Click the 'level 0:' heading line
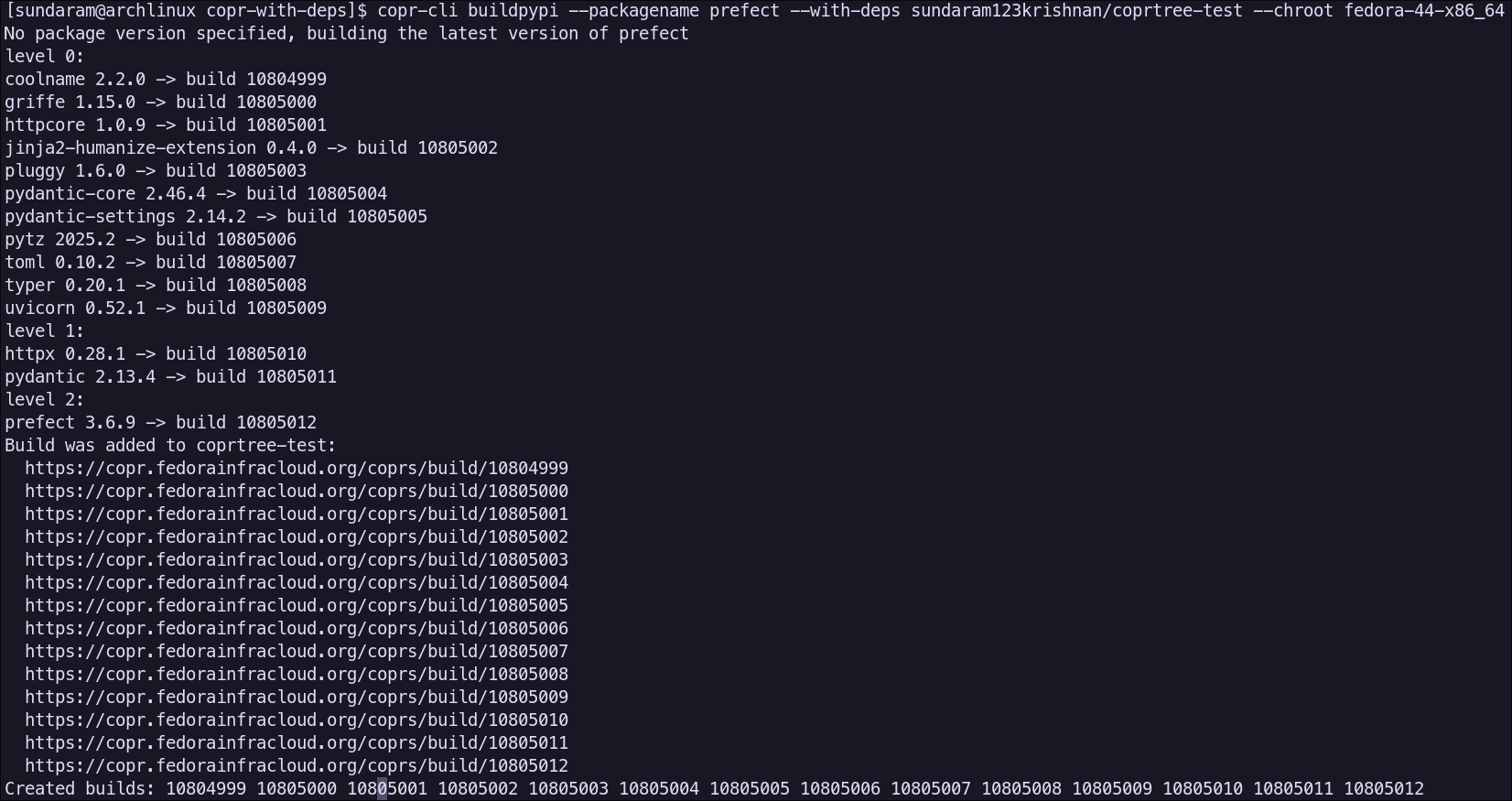Screen dimensions: 1512x801 coord(45,56)
